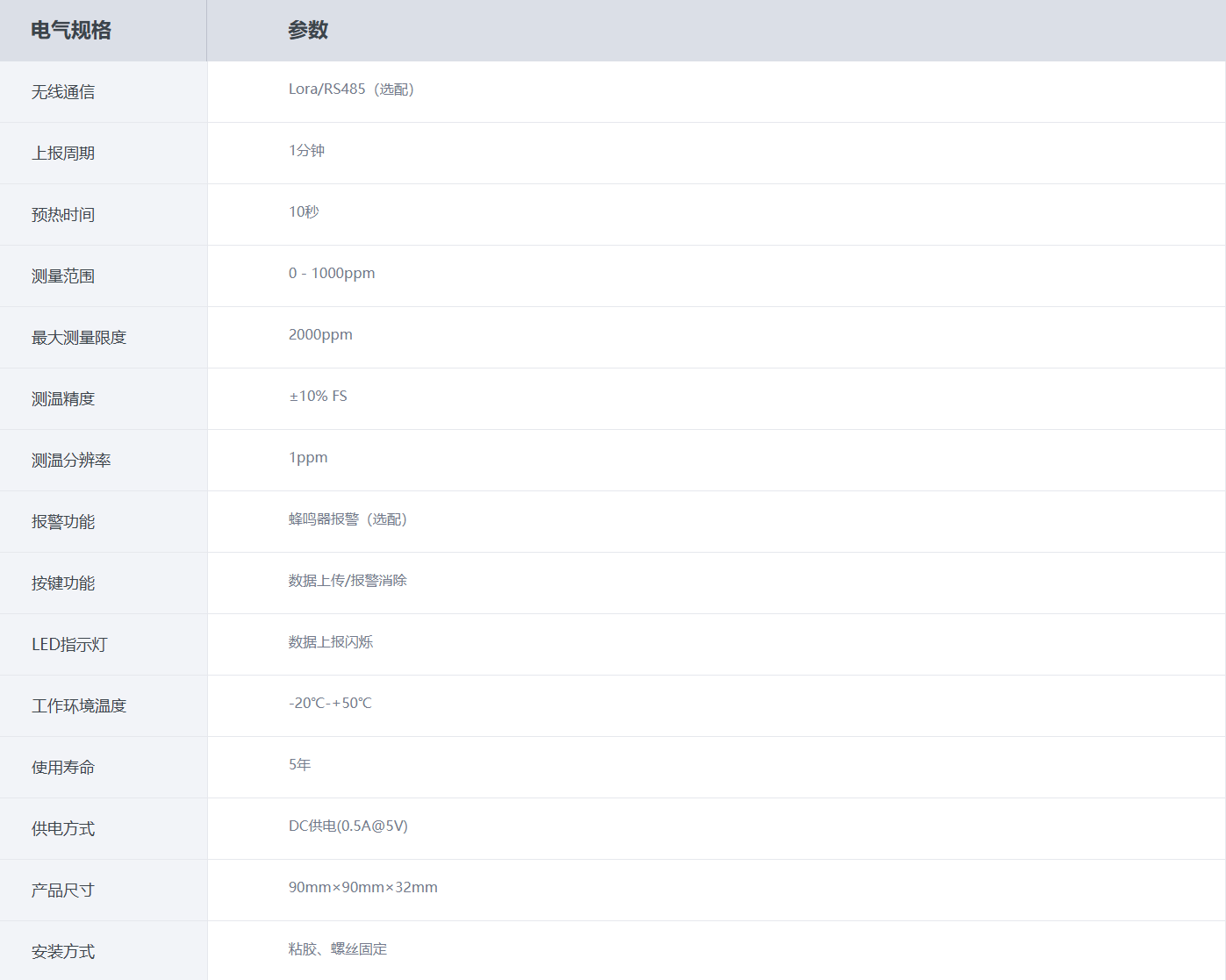Select the 产品尺寸 row label
1226x980 pixels.
click(63, 891)
